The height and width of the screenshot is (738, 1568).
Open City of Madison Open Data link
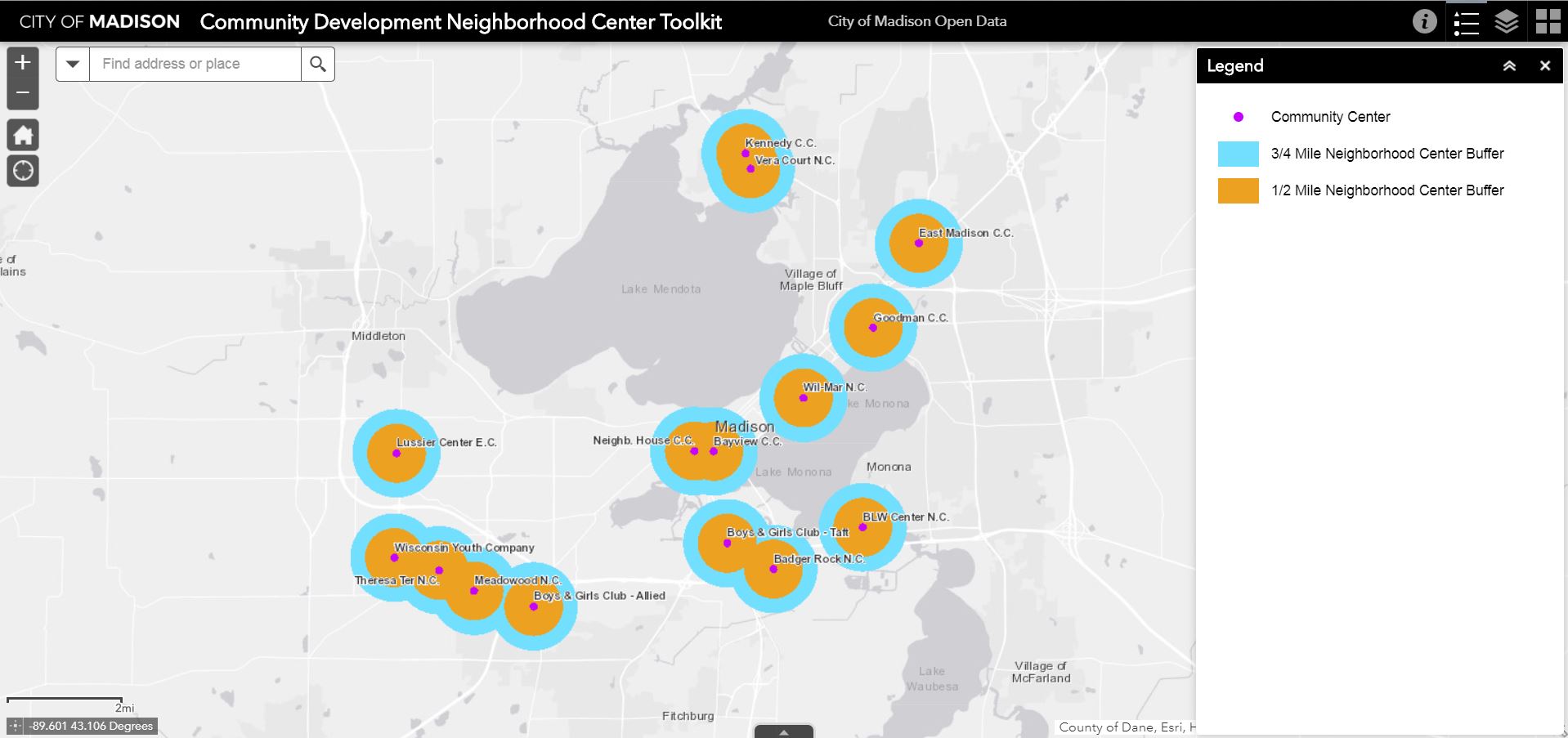[x=916, y=21]
